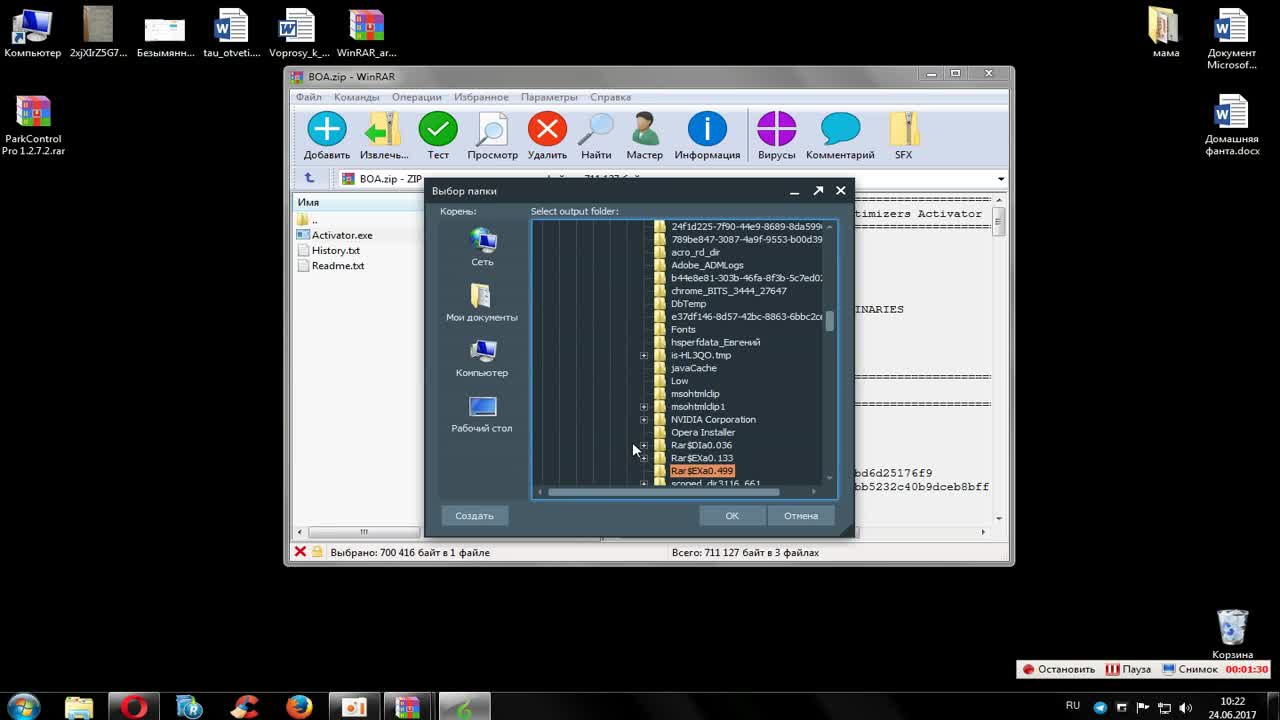Select History.txt in the archive list
1280x720 pixels.
click(x=336, y=251)
